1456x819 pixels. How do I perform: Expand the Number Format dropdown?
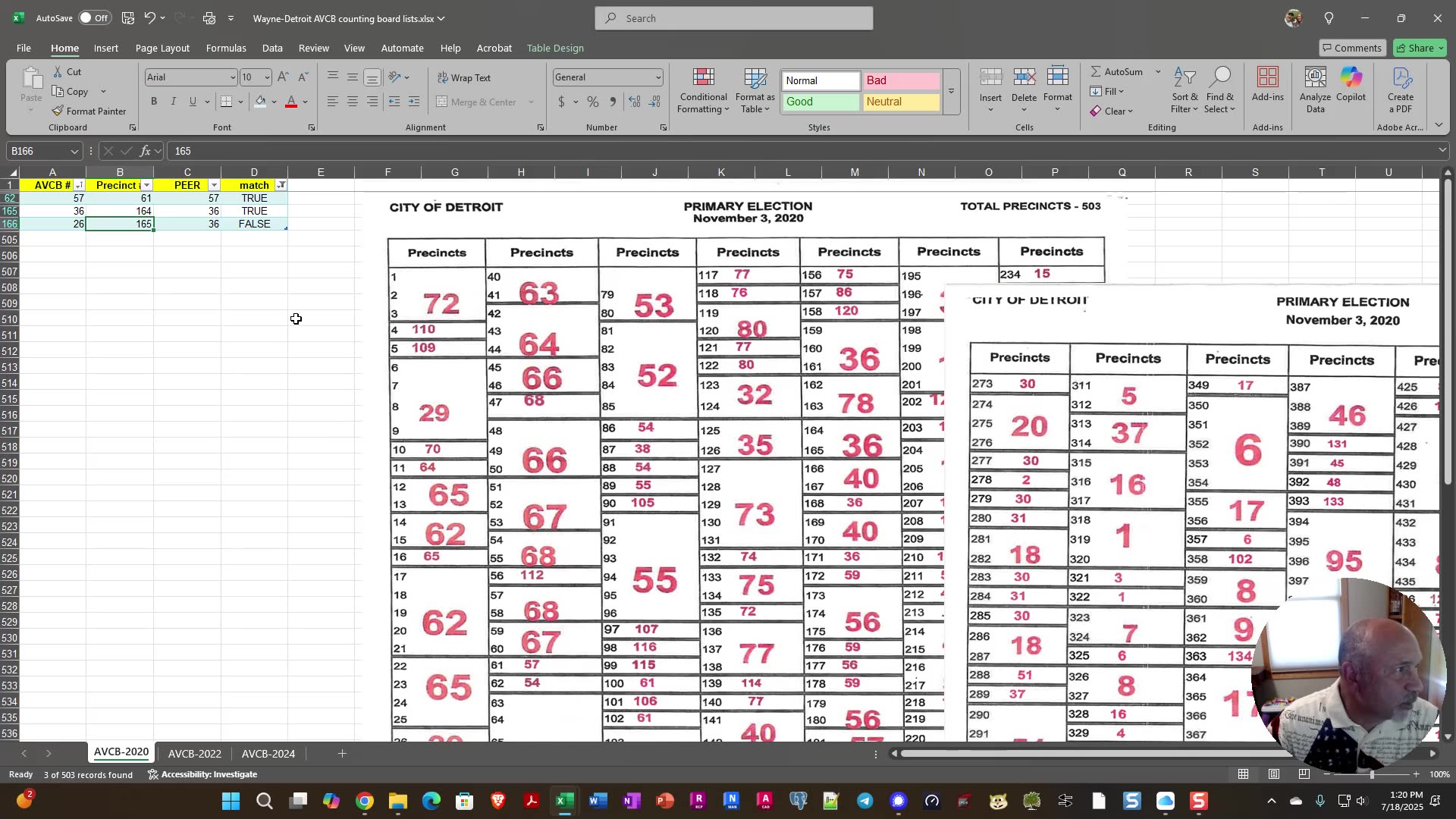(657, 77)
